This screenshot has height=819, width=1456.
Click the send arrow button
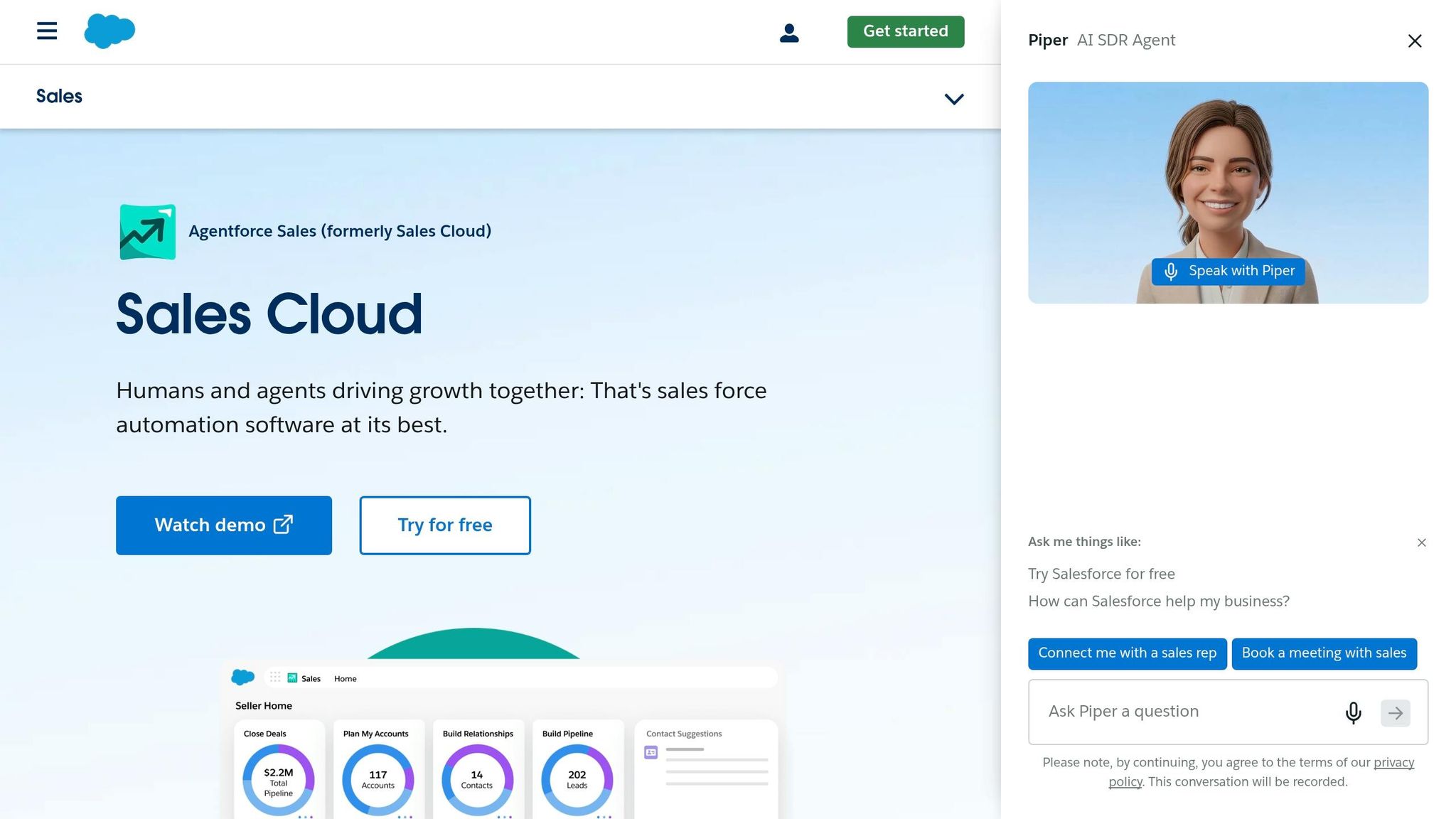point(1396,713)
